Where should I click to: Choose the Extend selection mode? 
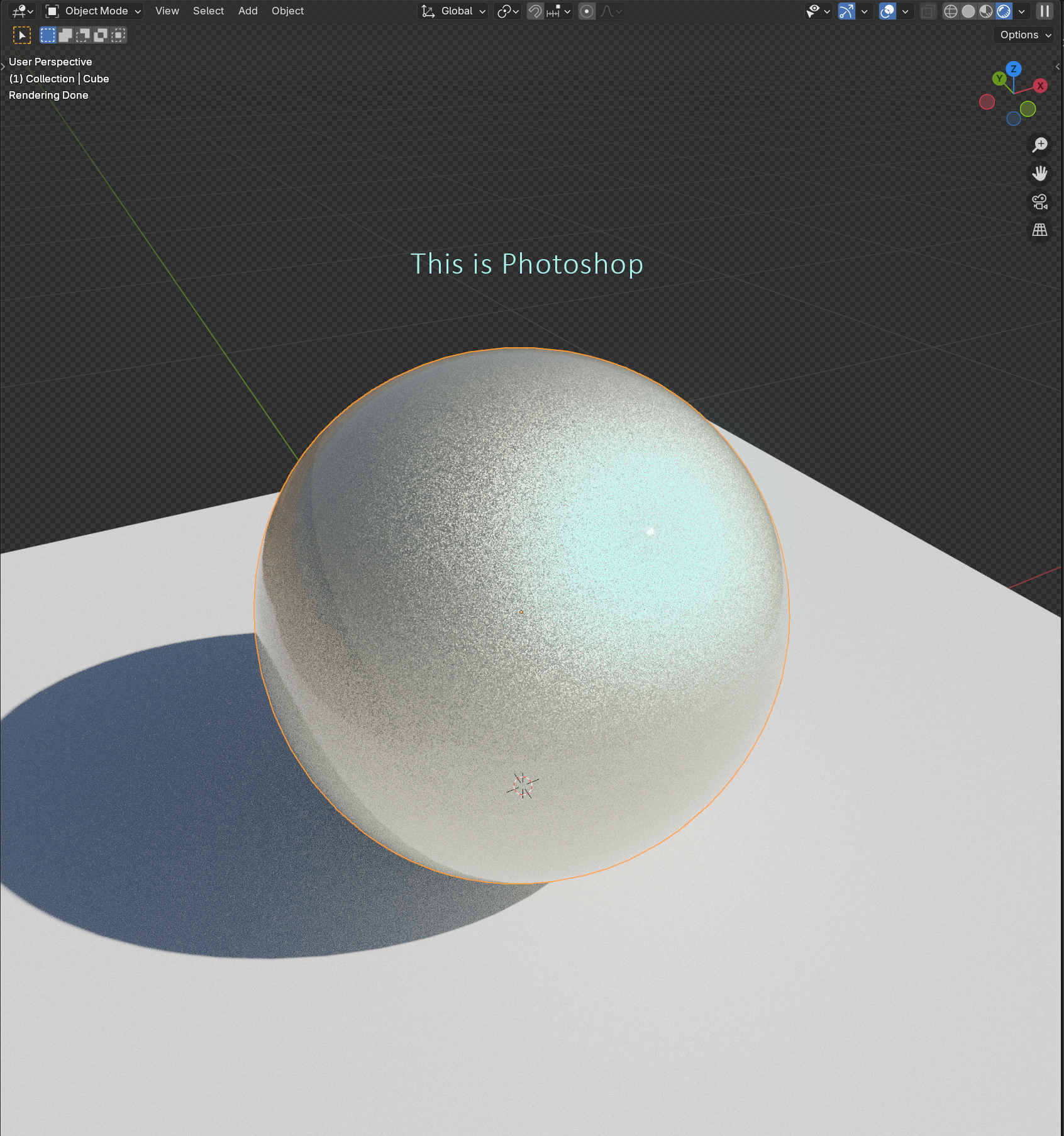[x=65, y=35]
